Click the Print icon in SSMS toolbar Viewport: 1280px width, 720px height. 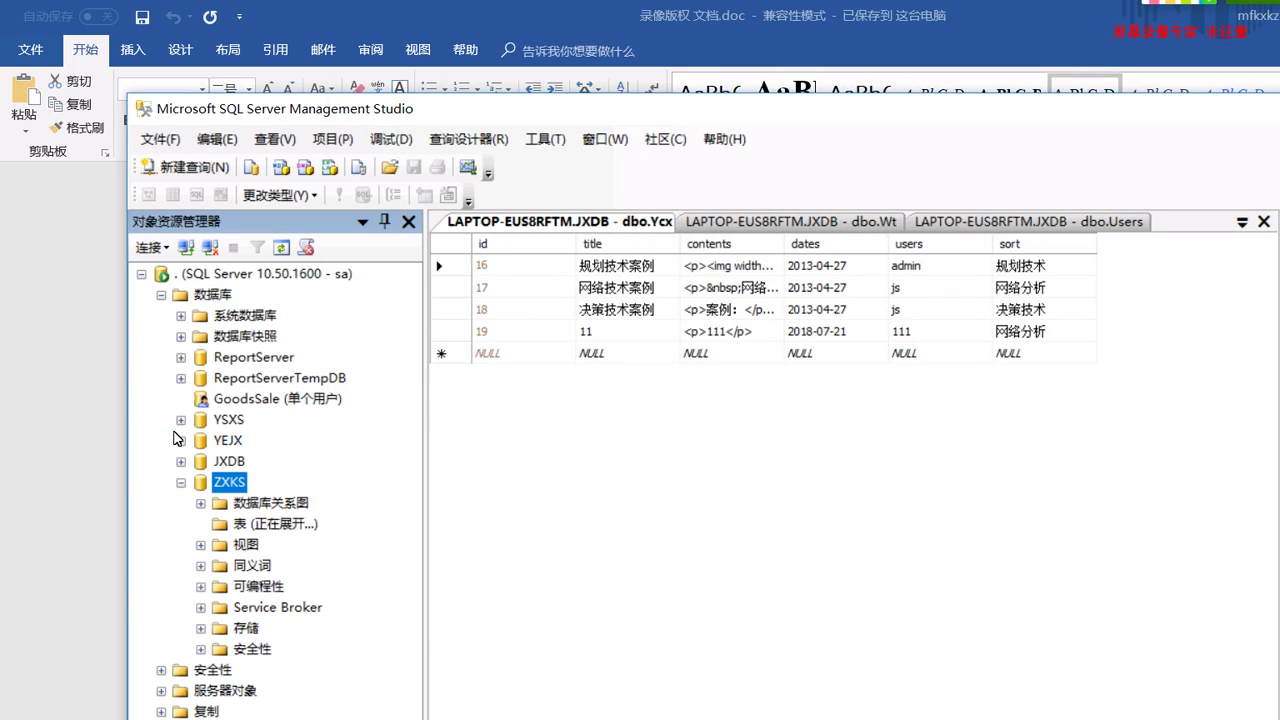pyautogui.click(x=437, y=167)
